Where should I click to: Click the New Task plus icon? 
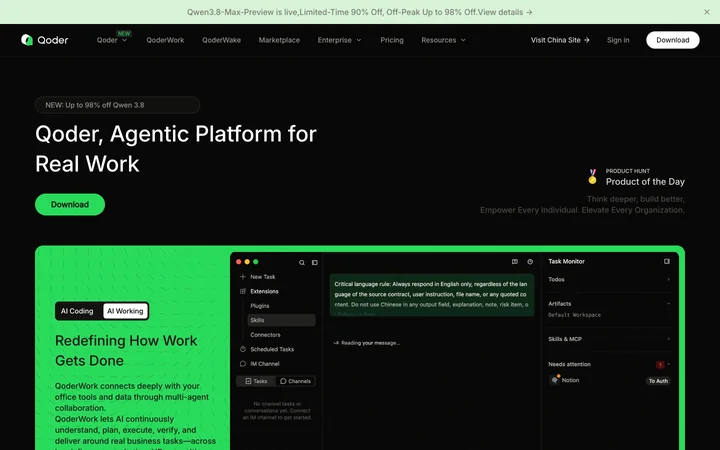click(x=243, y=277)
